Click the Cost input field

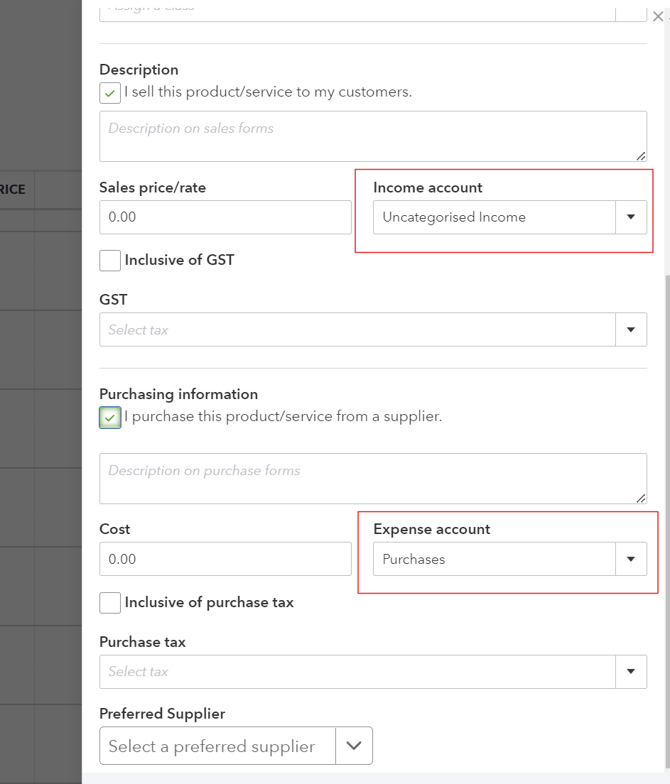click(225, 559)
